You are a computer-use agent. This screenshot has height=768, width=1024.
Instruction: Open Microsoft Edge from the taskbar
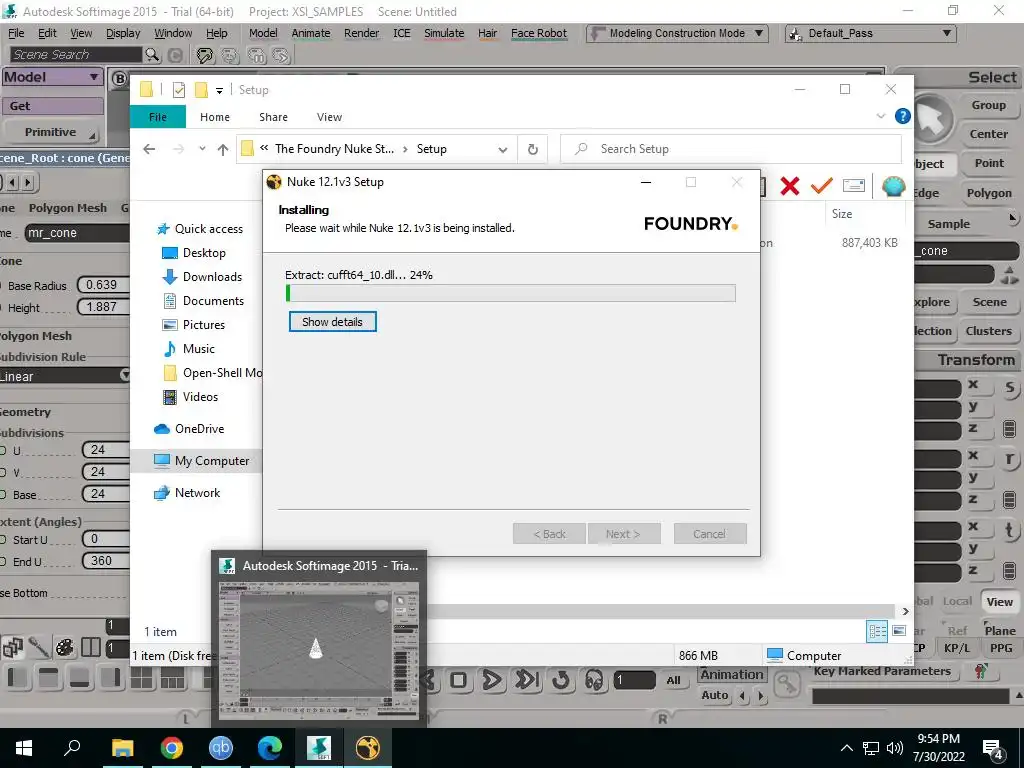pyautogui.click(x=270, y=748)
